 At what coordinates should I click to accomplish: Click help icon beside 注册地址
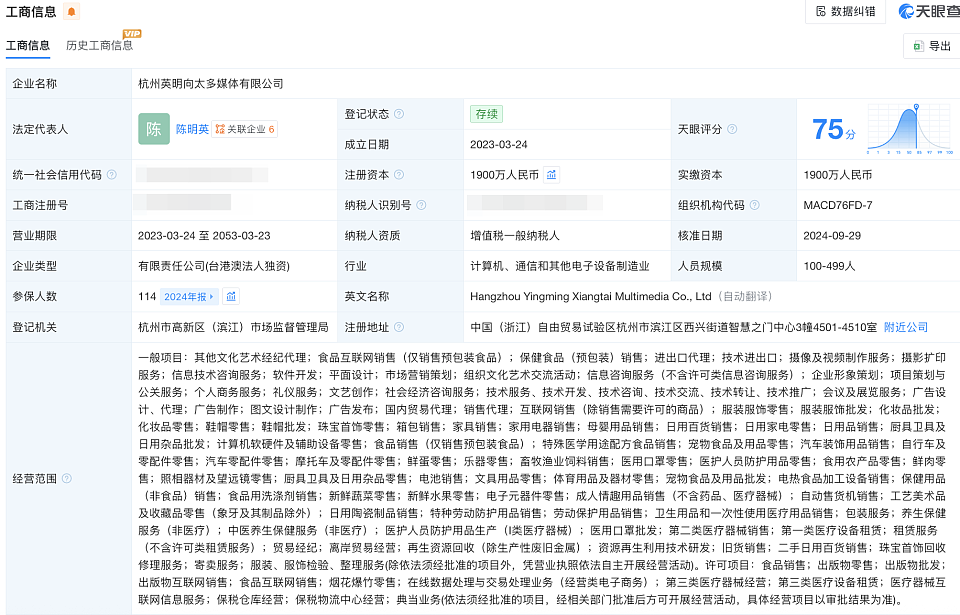click(399, 327)
